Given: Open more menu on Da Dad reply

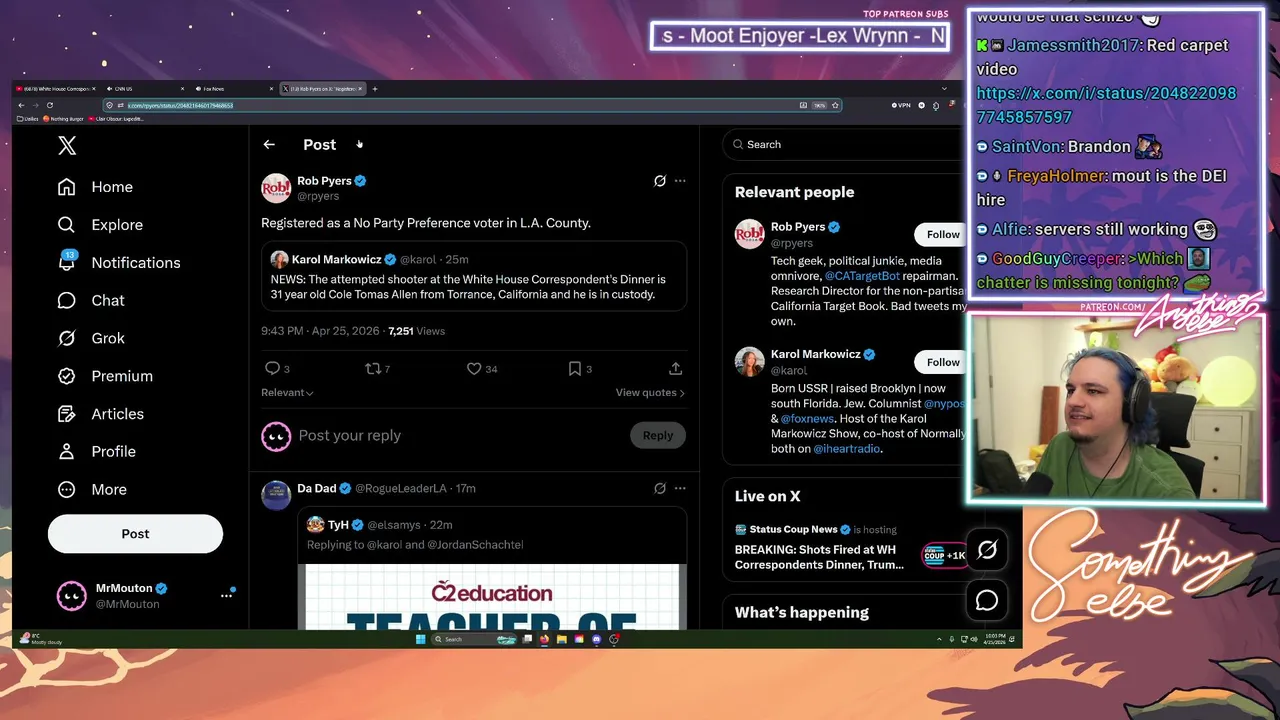Looking at the screenshot, I should [x=680, y=489].
